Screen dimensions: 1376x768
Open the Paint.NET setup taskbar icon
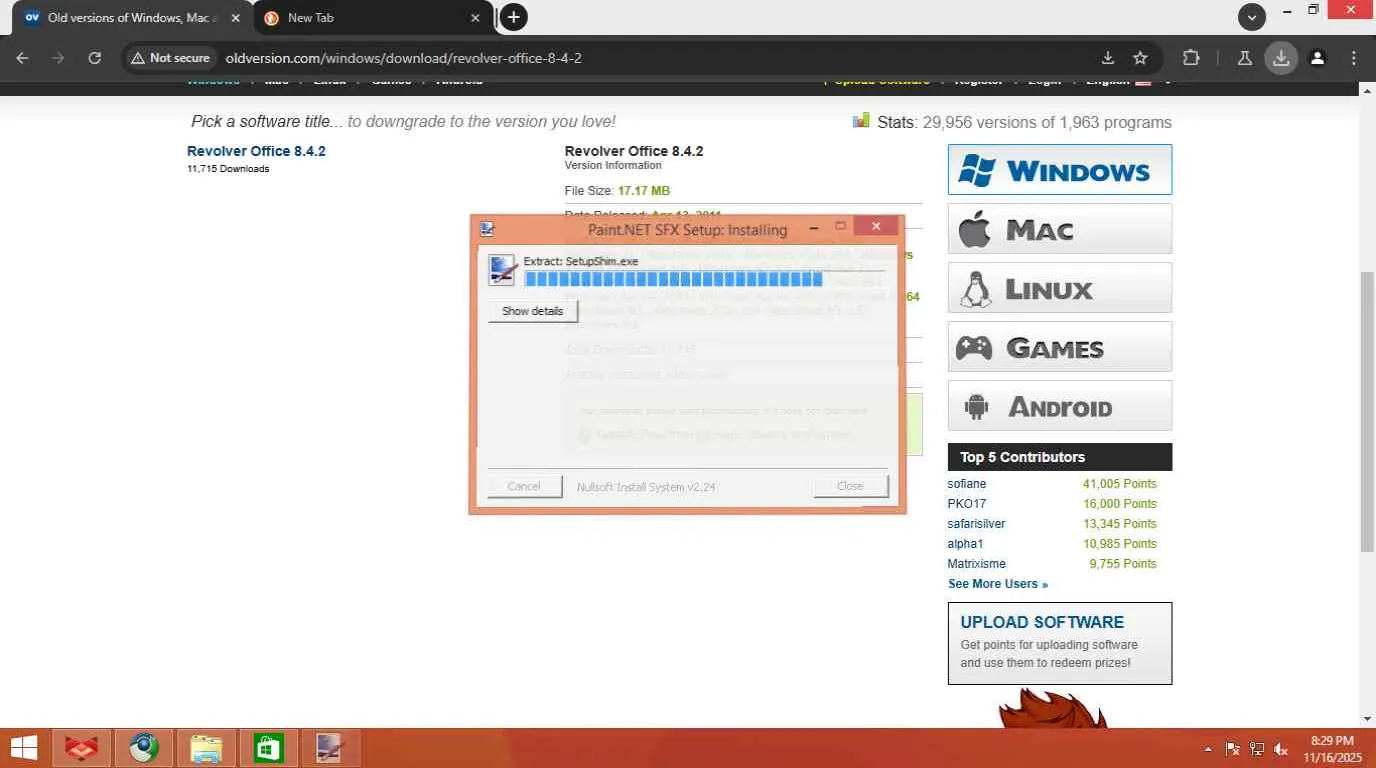click(x=330, y=748)
